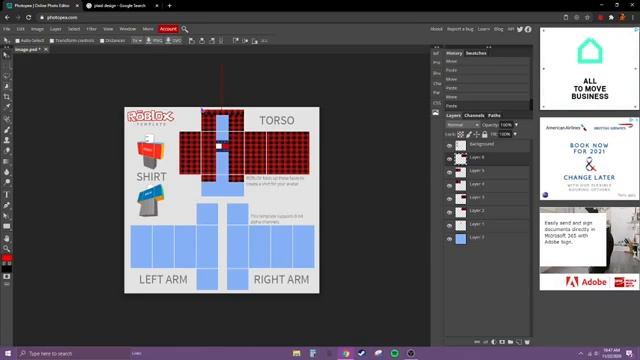This screenshot has width=640, height=360.
Task: Open Photopea Twitter icon link
Action: [520, 29]
